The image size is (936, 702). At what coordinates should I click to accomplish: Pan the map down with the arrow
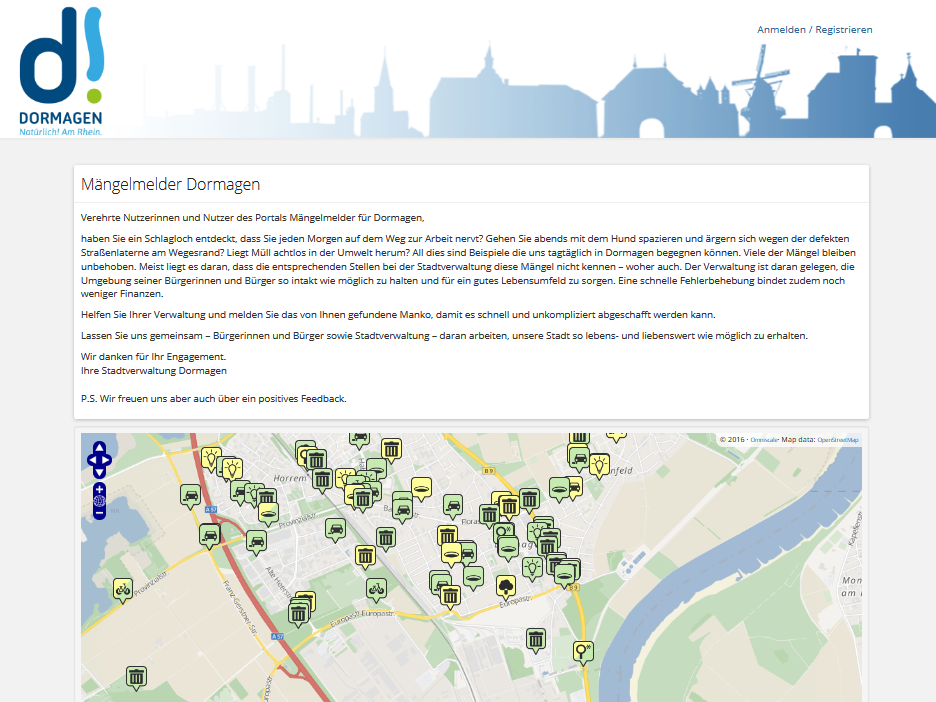click(99, 473)
